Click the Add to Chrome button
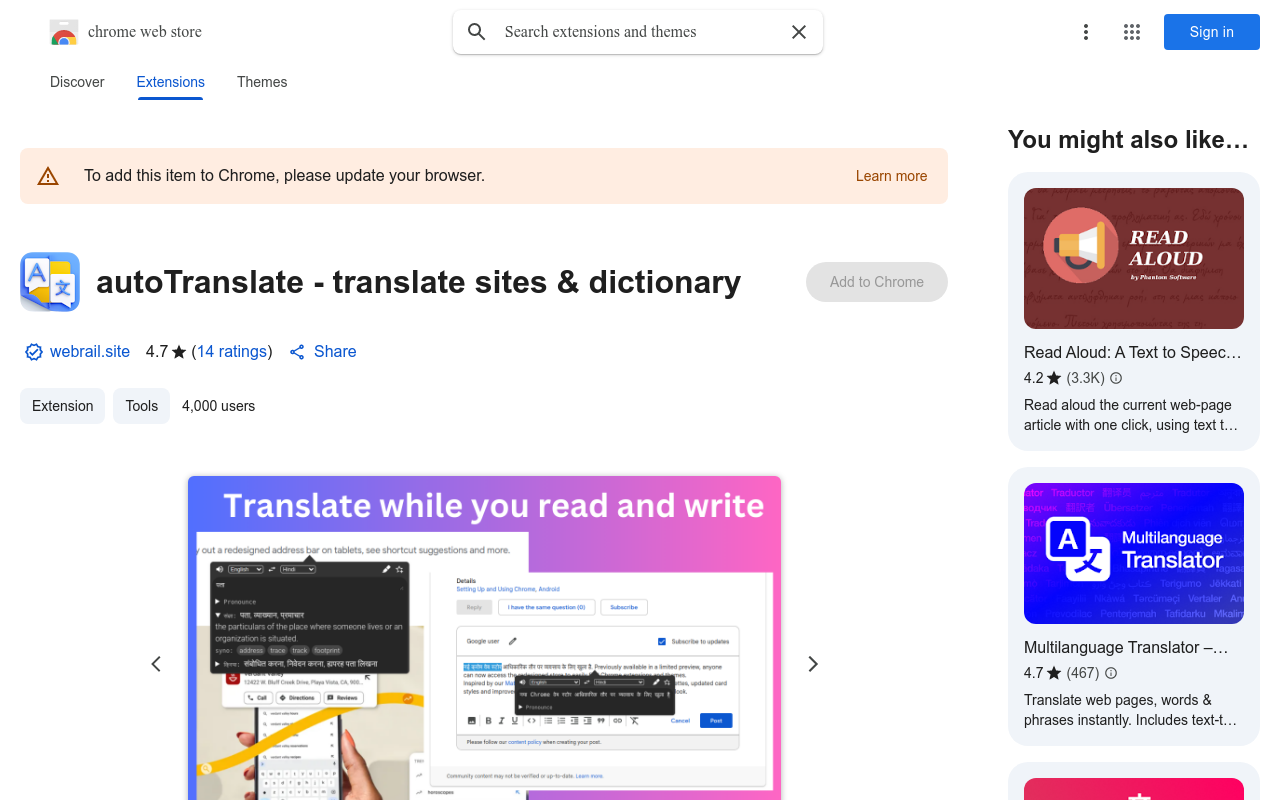This screenshot has height=800, width=1280. (x=877, y=282)
